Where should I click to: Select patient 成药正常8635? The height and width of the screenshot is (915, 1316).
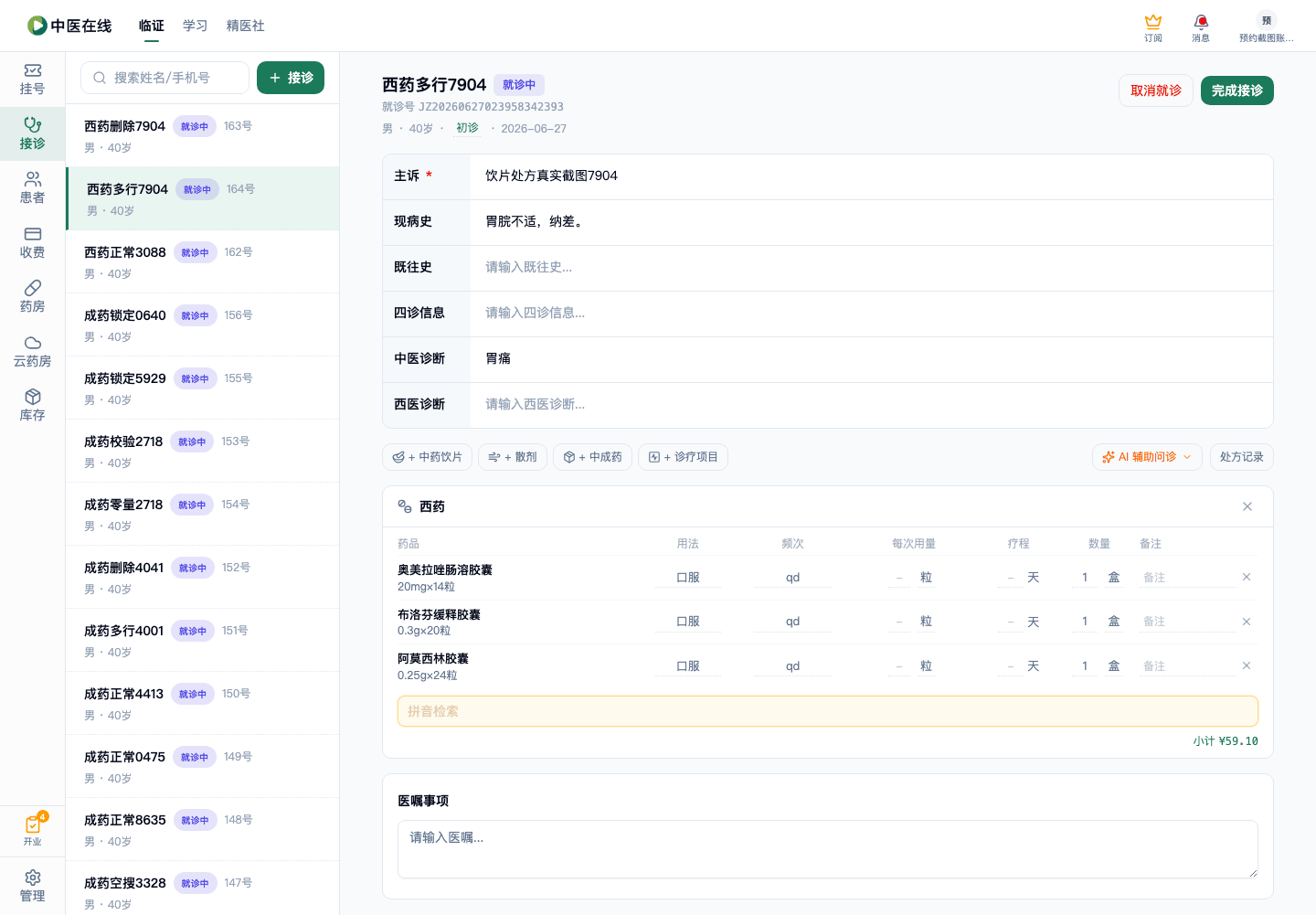point(202,829)
